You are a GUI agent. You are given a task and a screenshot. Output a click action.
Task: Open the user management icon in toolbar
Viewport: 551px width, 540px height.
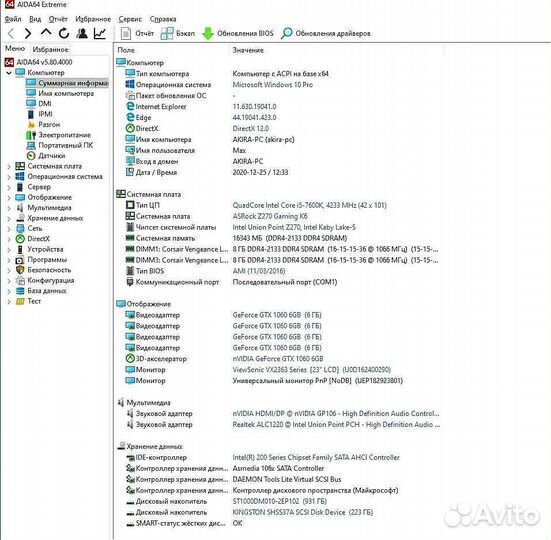pyautogui.click(x=82, y=33)
